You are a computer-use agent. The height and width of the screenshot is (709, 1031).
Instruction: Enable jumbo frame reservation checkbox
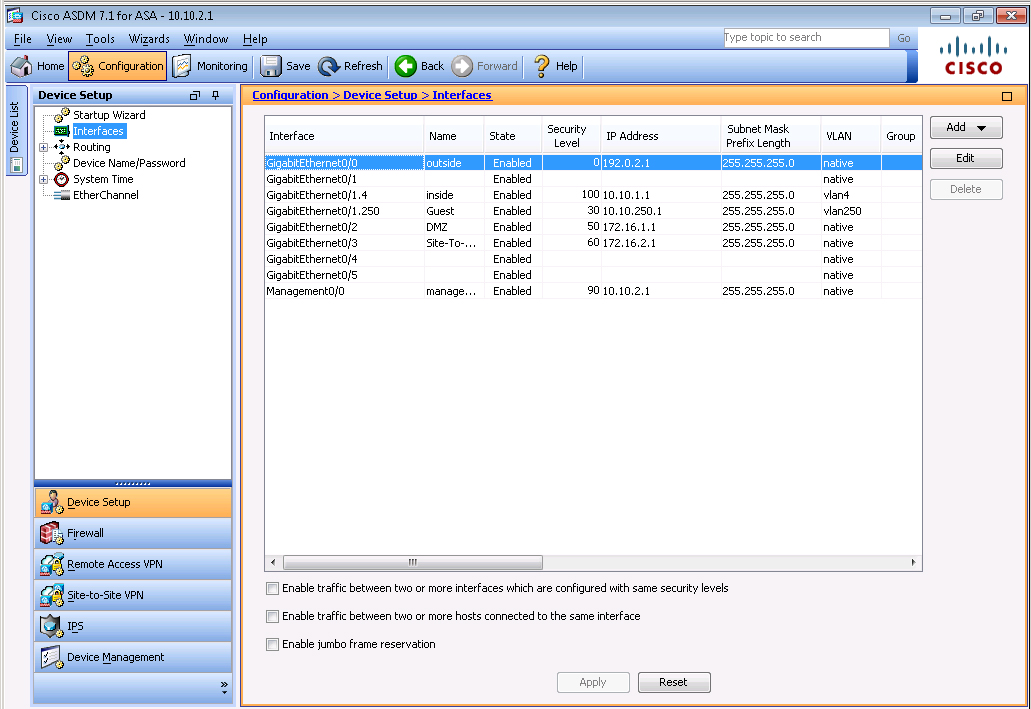click(x=272, y=645)
